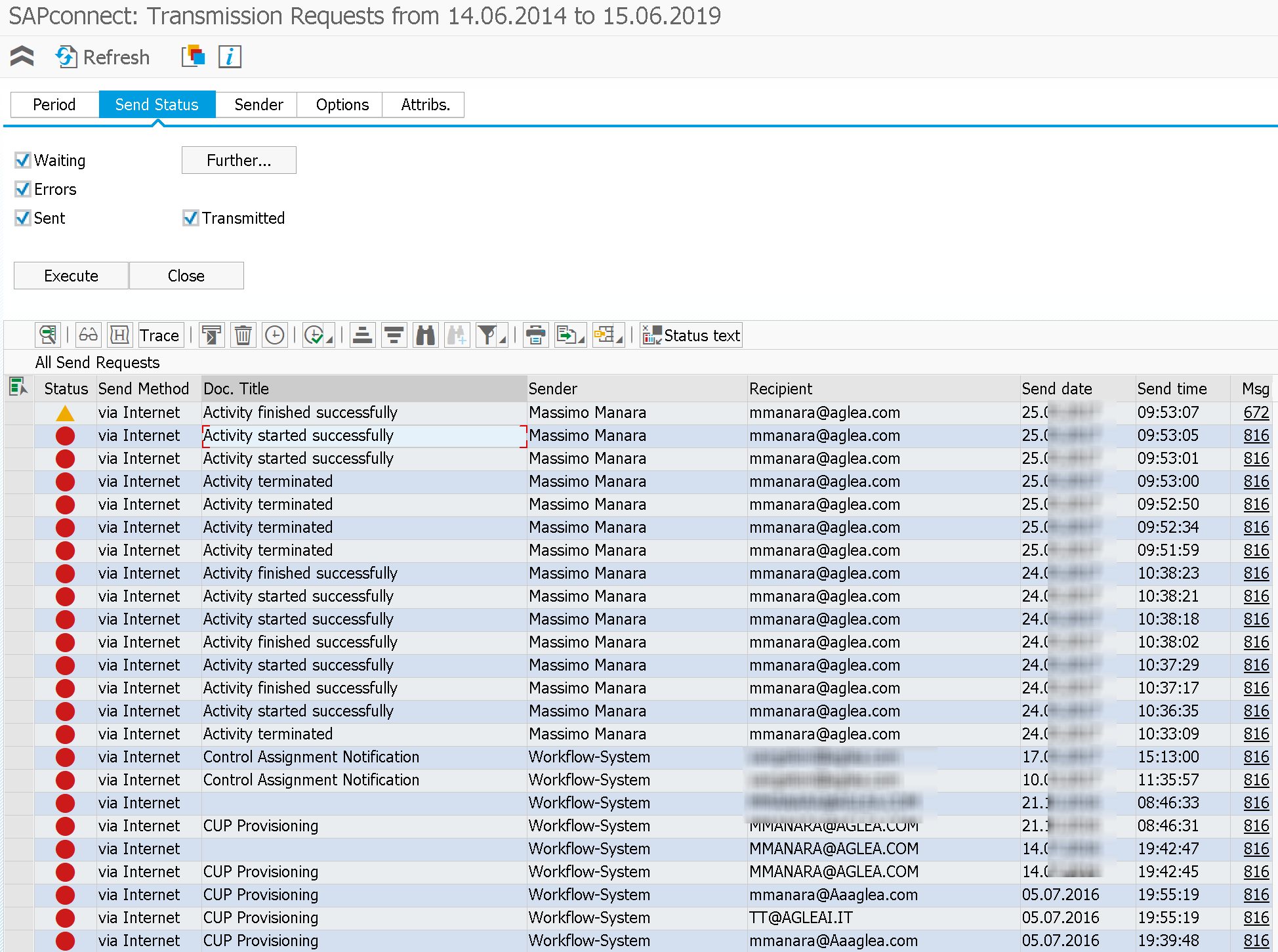The image size is (1278, 952).
Task: Click the row selector of 09:53:07 row
Action: click(19, 413)
